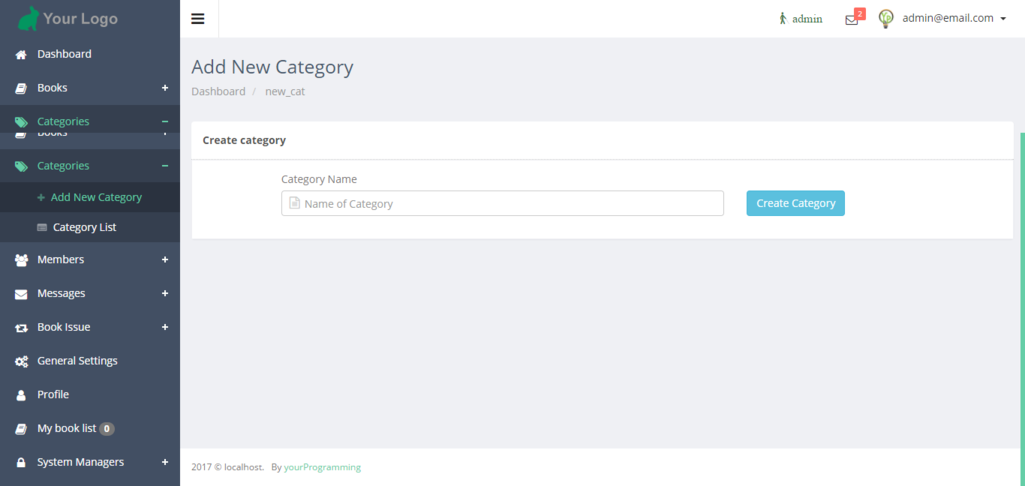
Task: Open admin@email.com account dropdown
Action: pos(954,18)
